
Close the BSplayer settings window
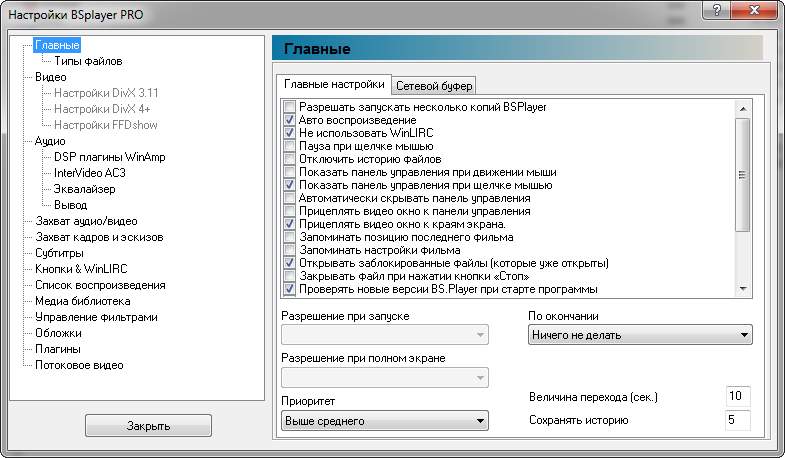click(x=755, y=10)
